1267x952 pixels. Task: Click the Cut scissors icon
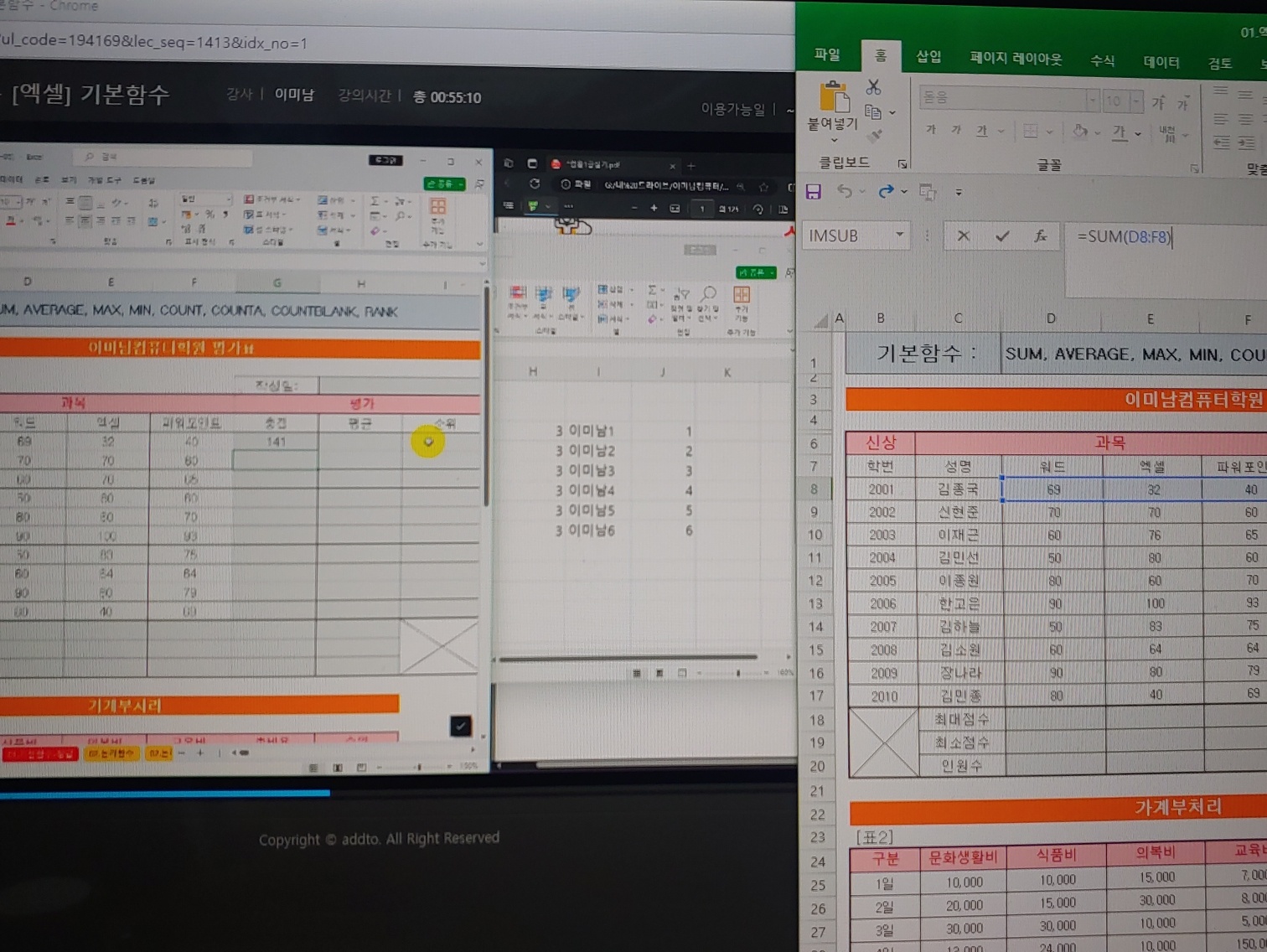click(x=873, y=87)
